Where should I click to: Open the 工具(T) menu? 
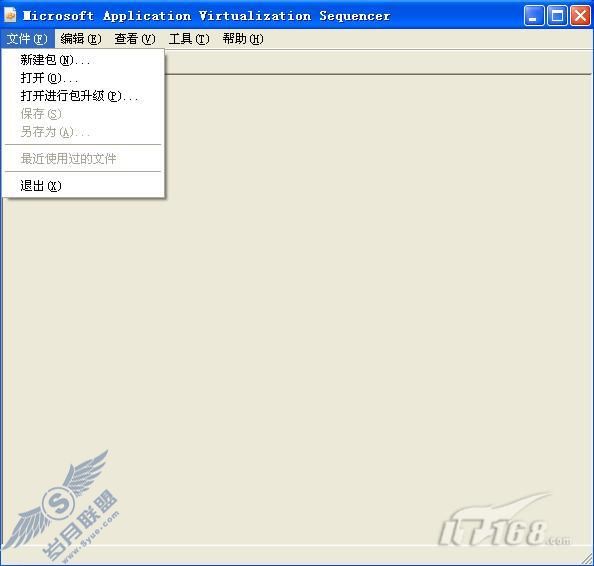click(x=189, y=39)
